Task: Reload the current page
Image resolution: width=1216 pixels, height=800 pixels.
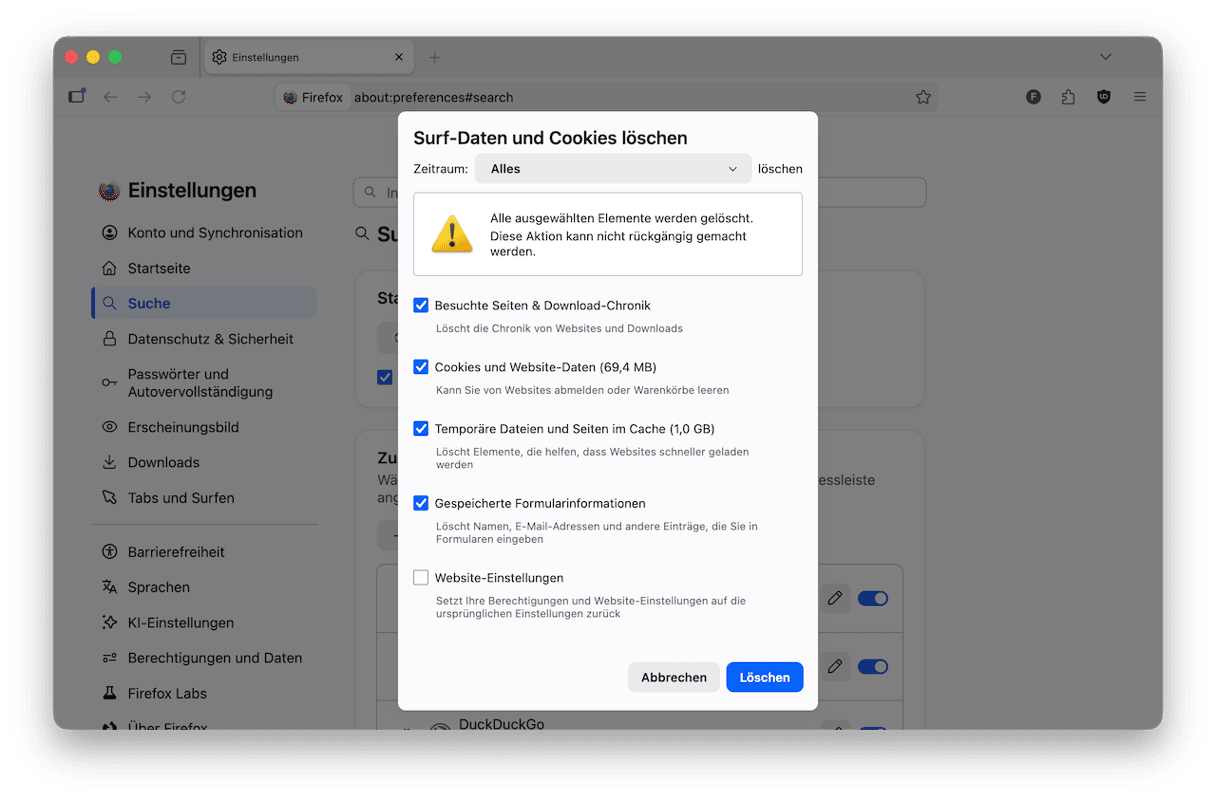Action: 179,97
